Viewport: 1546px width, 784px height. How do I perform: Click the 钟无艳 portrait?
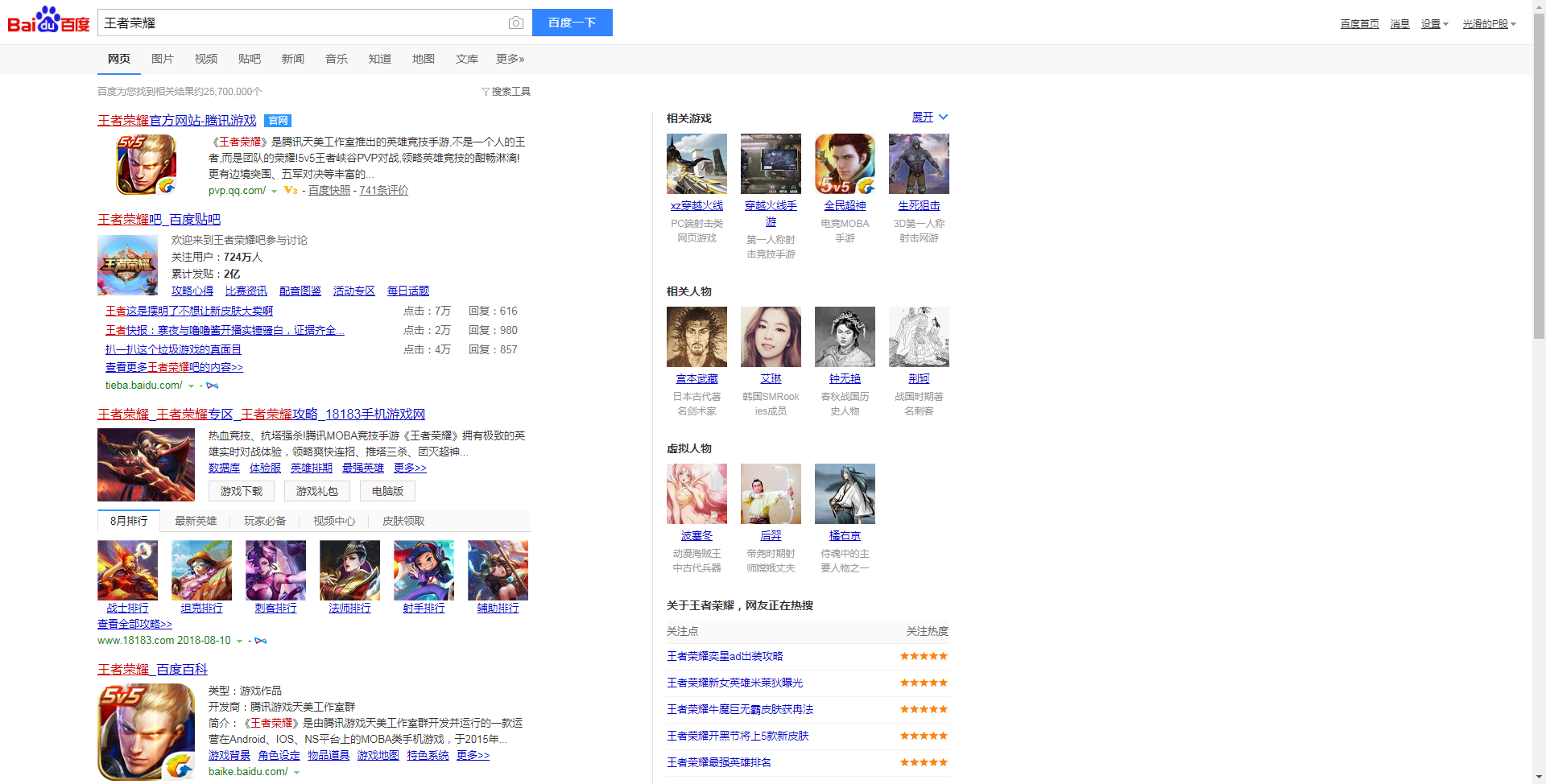click(x=845, y=336)
